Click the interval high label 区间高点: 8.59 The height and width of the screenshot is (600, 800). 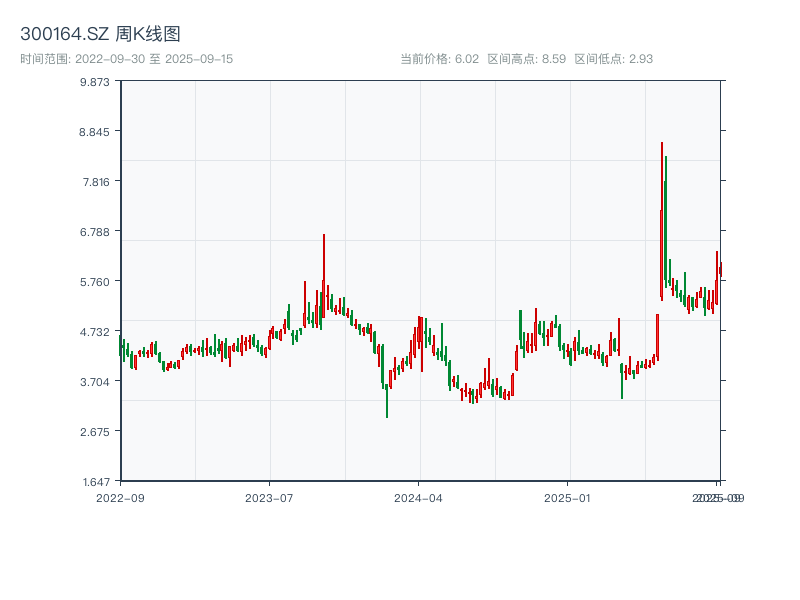(527, 59)
